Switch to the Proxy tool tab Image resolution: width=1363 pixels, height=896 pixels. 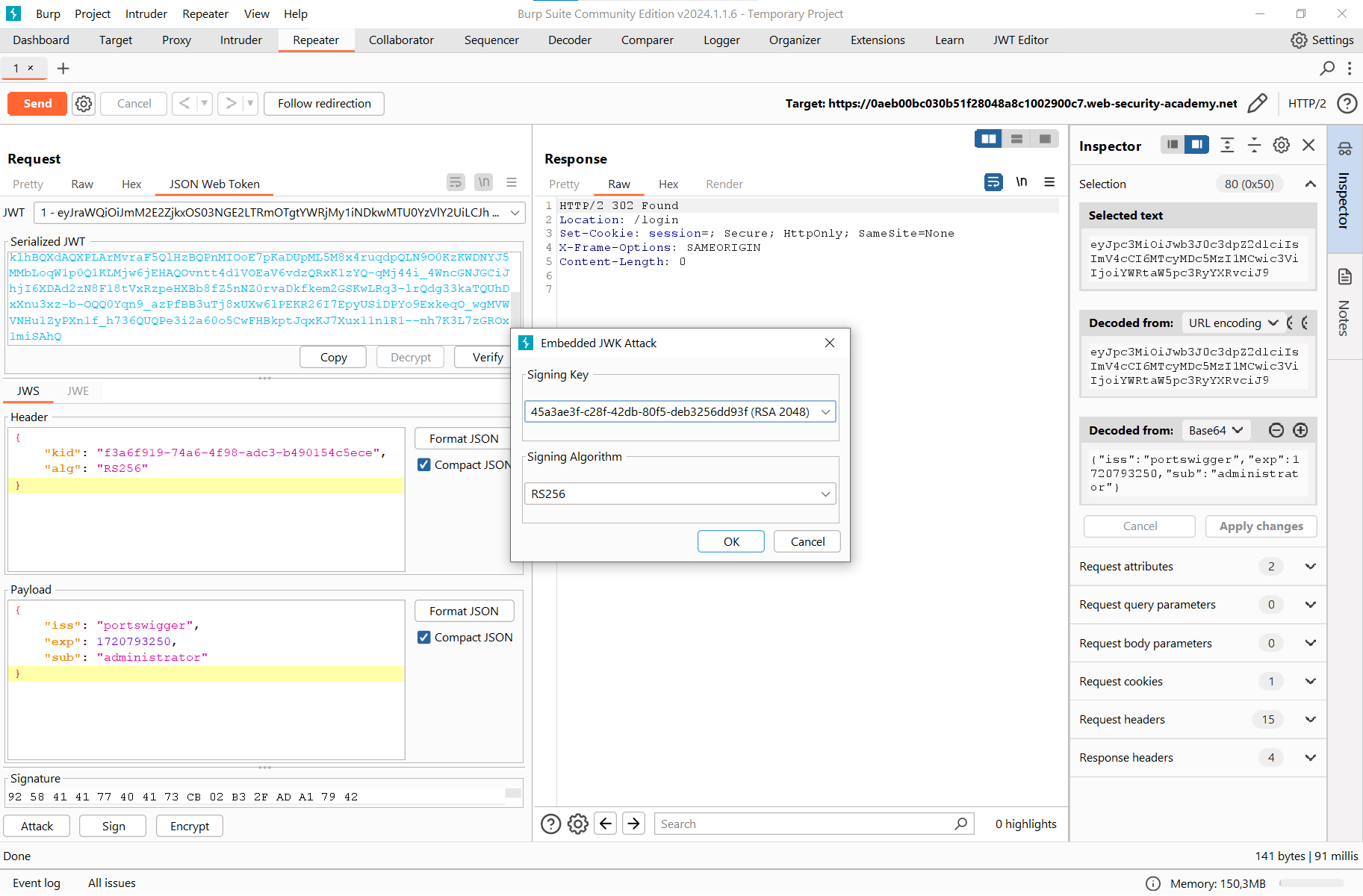(176, 40)
